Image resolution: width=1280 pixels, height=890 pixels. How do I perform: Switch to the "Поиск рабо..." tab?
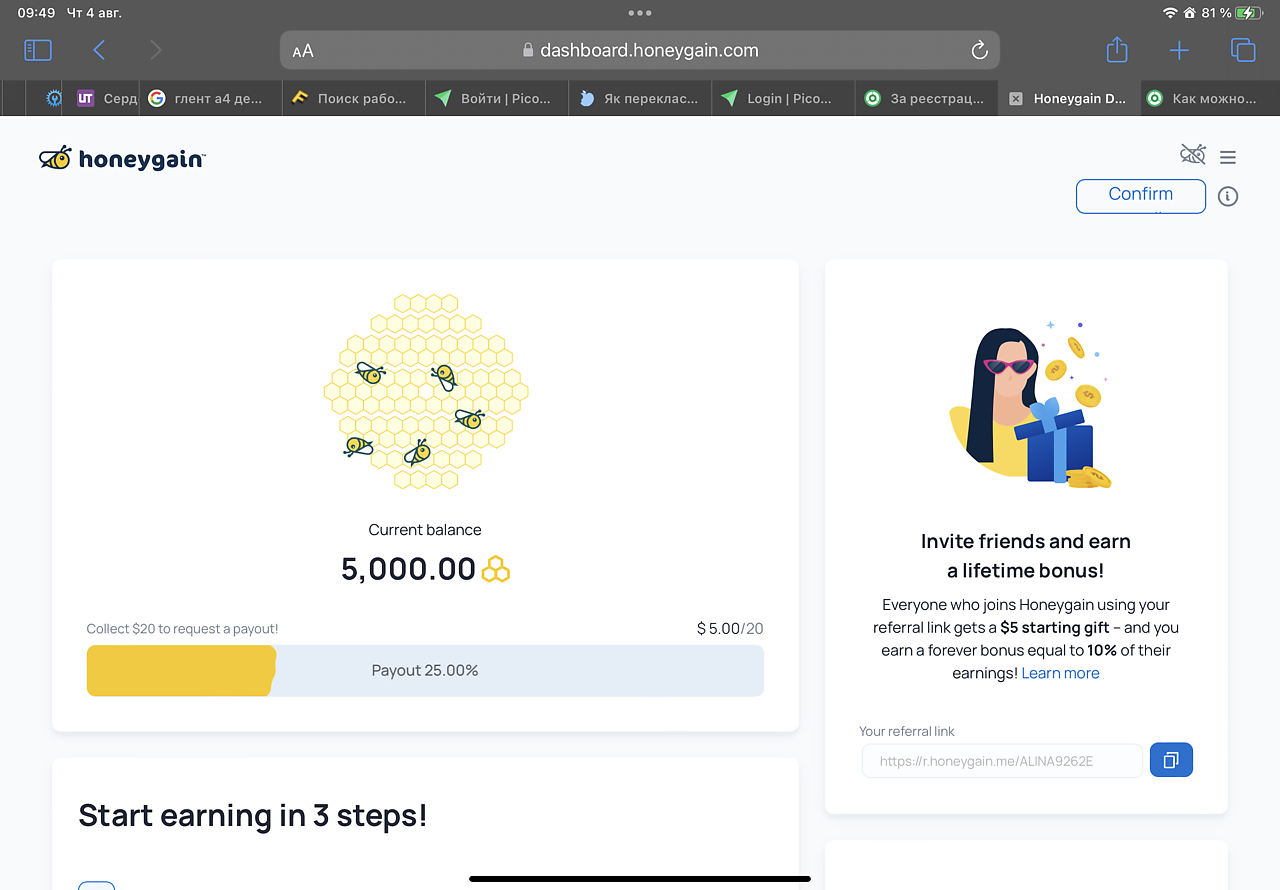coord(352,99)
